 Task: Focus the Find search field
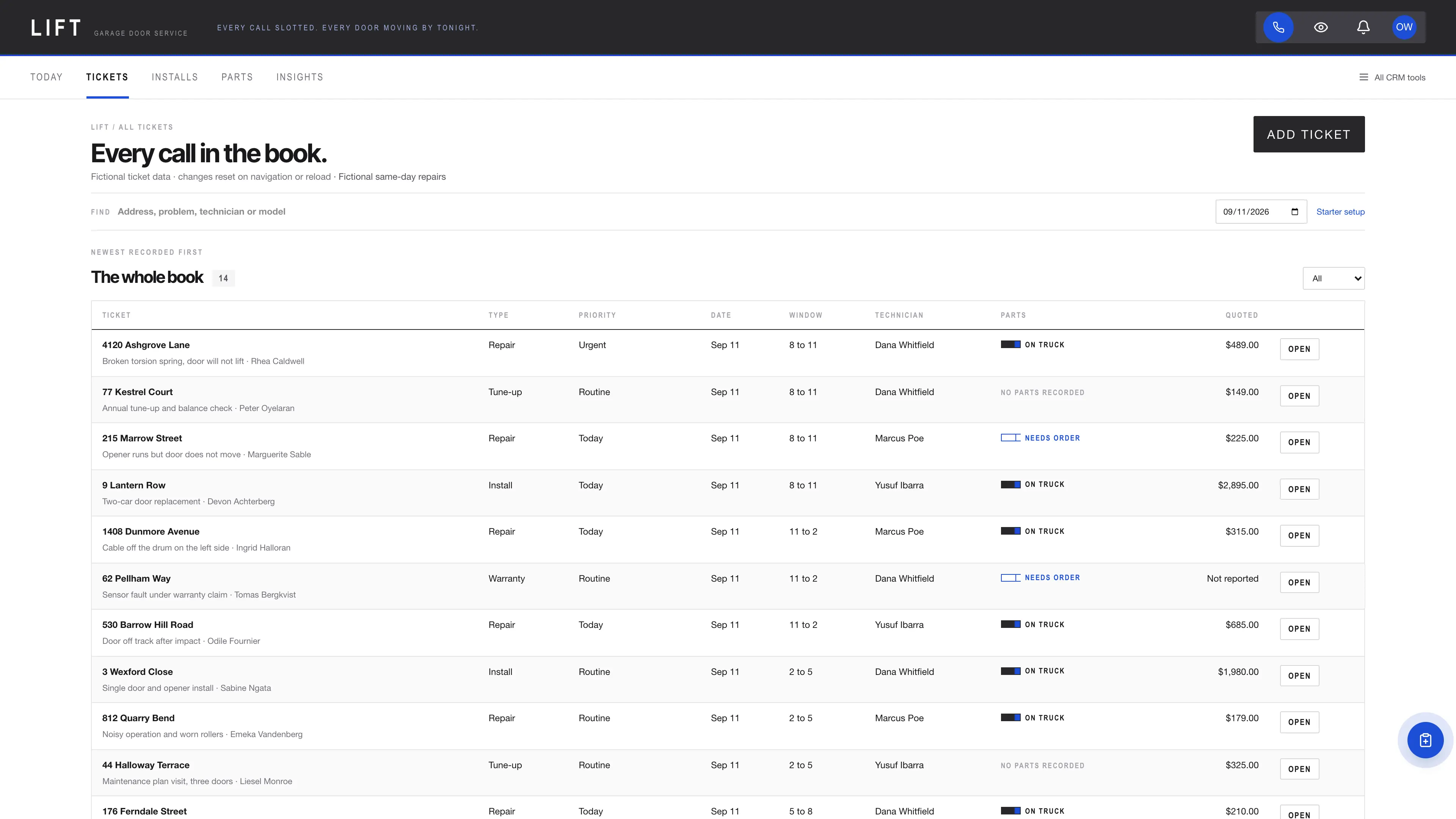[x=661, y=212]
